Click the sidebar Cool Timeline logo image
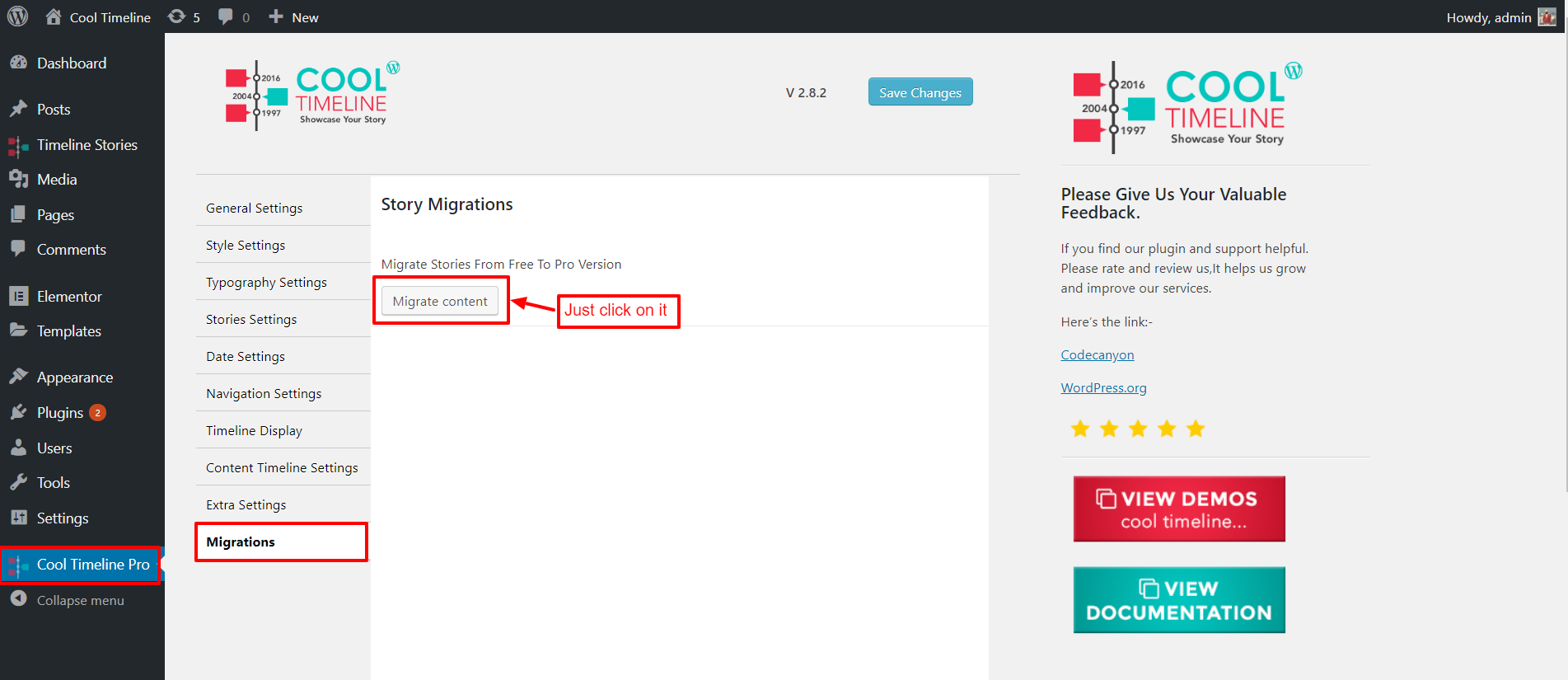 click(x=1188, y=107)
